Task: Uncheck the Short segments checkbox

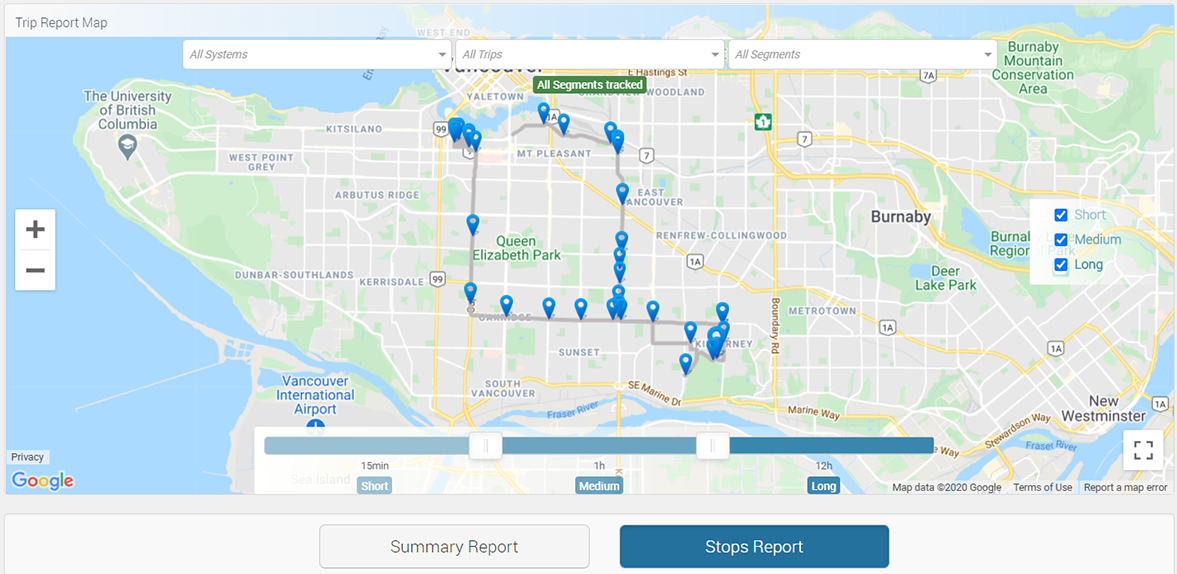Action: [1061, 215]
